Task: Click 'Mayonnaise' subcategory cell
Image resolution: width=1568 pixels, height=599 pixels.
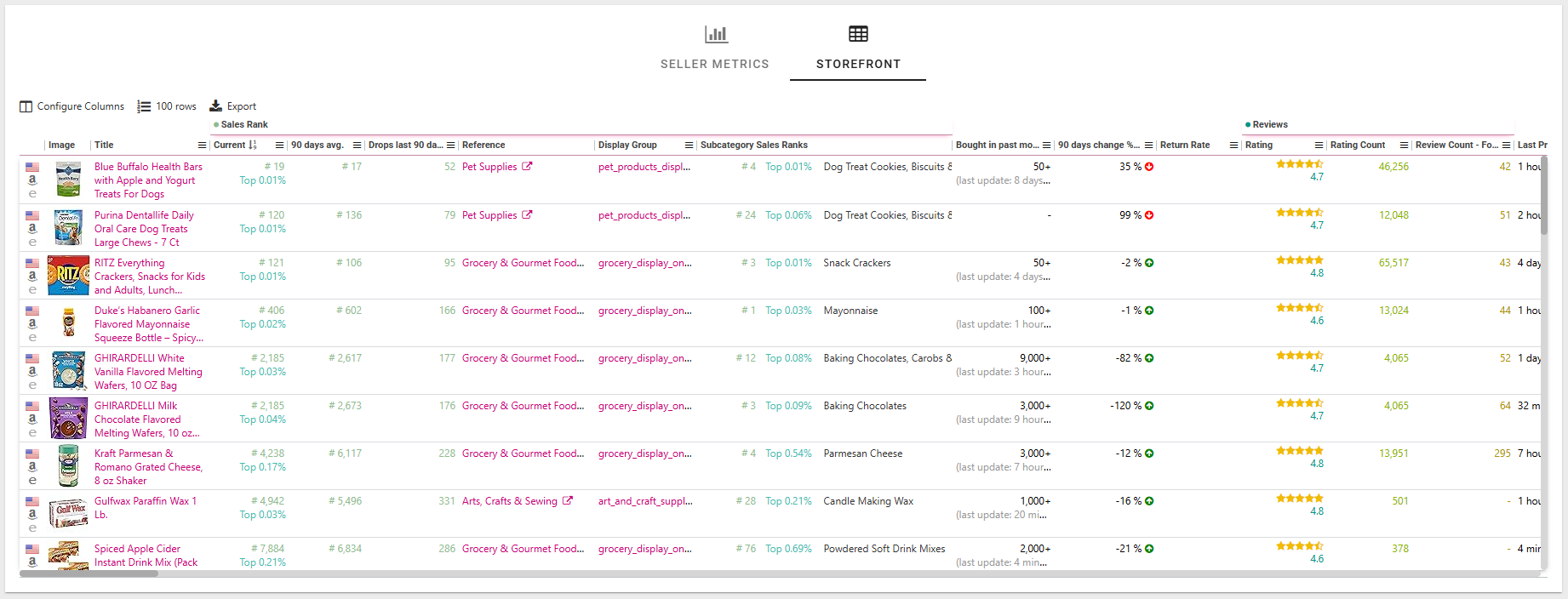Action: click(x=850, y=311)
